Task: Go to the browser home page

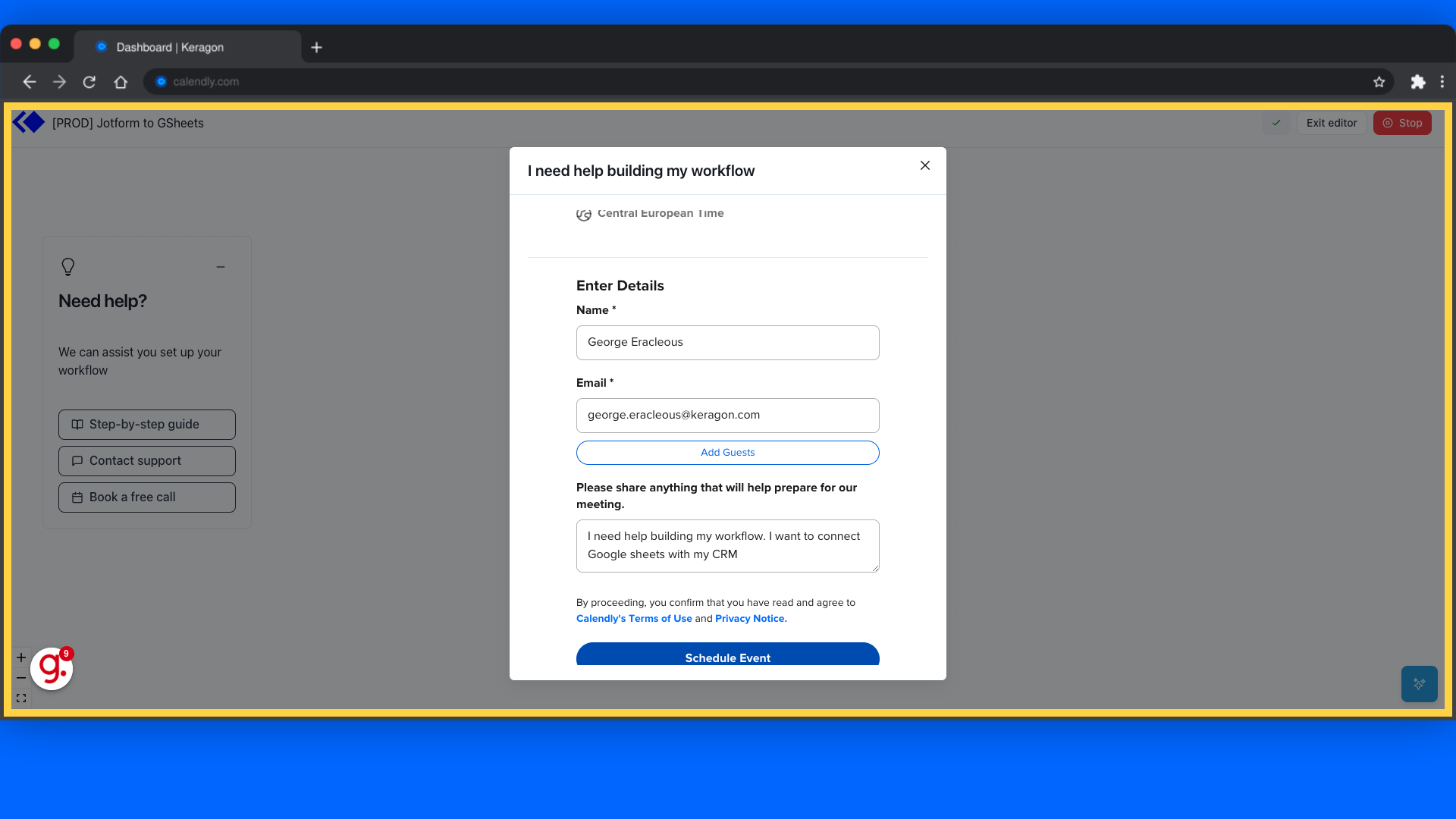Action: point(121,82)
